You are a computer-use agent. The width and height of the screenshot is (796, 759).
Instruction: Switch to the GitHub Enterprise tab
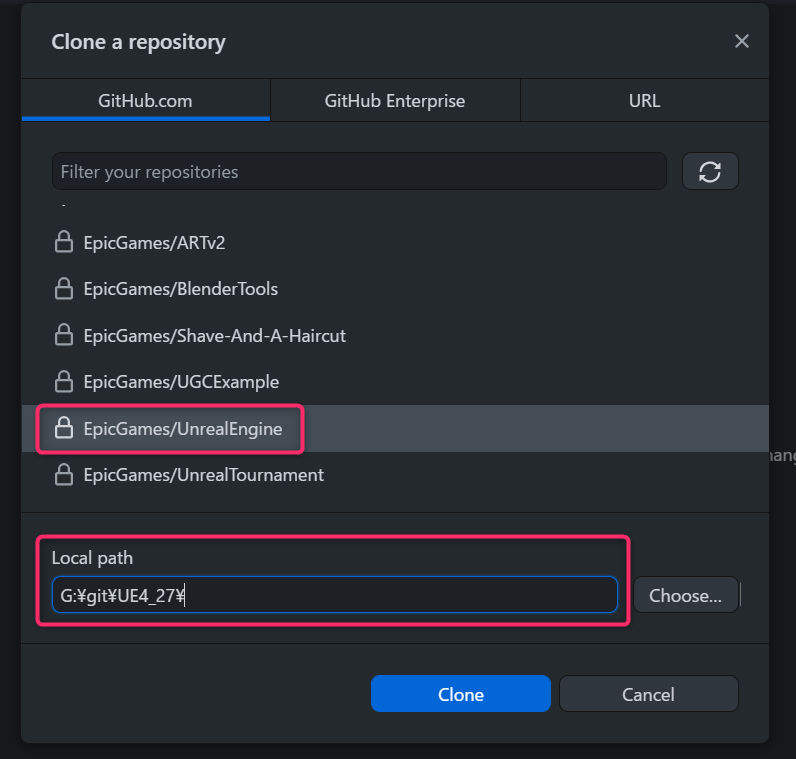[x=395, y=101]
